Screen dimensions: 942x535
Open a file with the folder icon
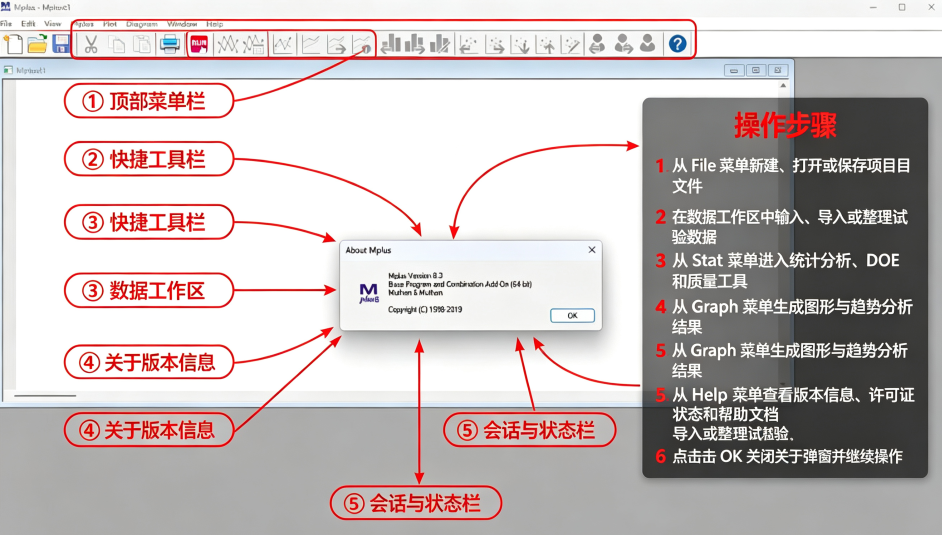coord(37,44)
